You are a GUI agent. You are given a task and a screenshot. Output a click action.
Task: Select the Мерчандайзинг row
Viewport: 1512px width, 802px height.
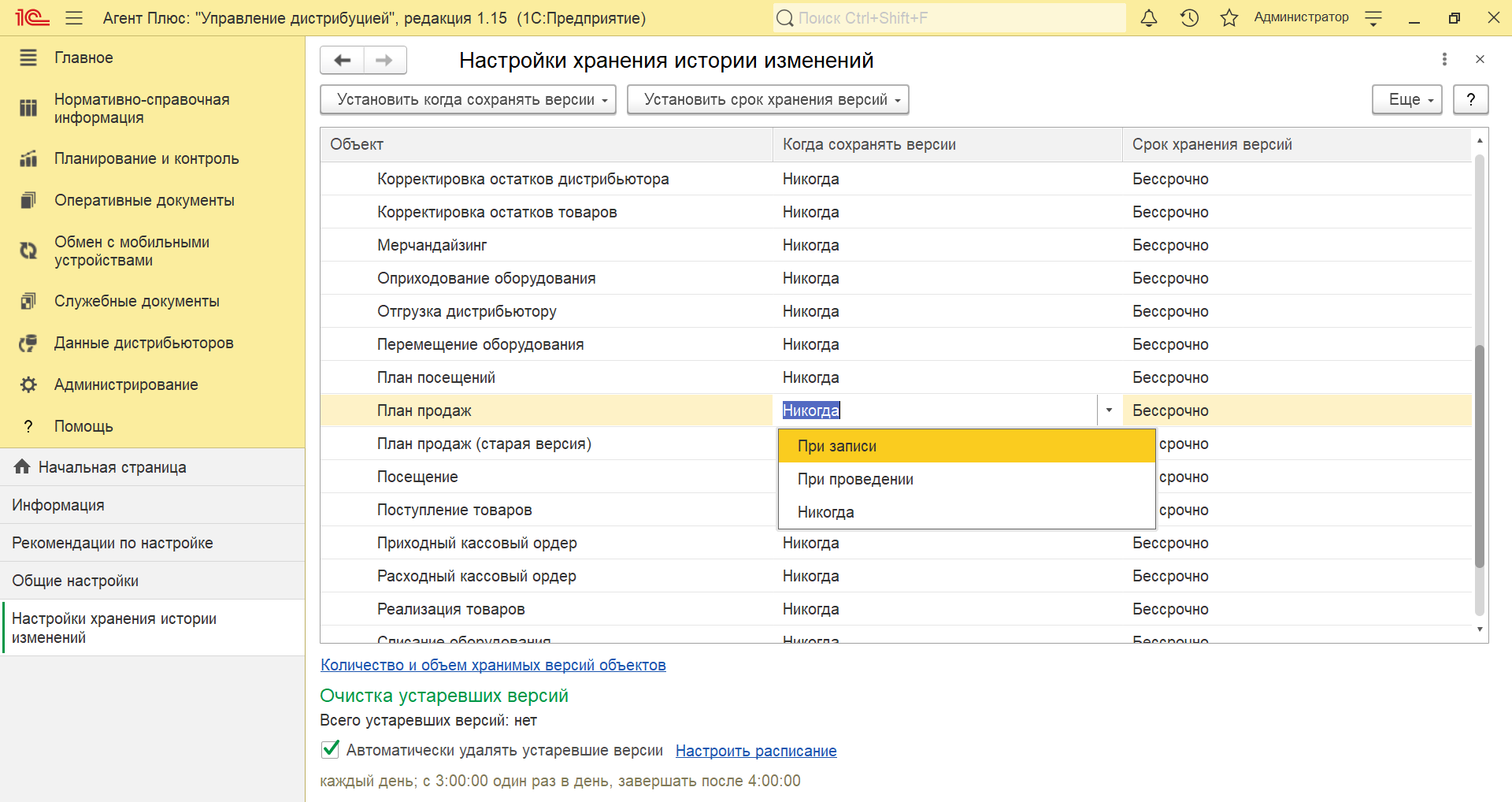coord(896,245)
